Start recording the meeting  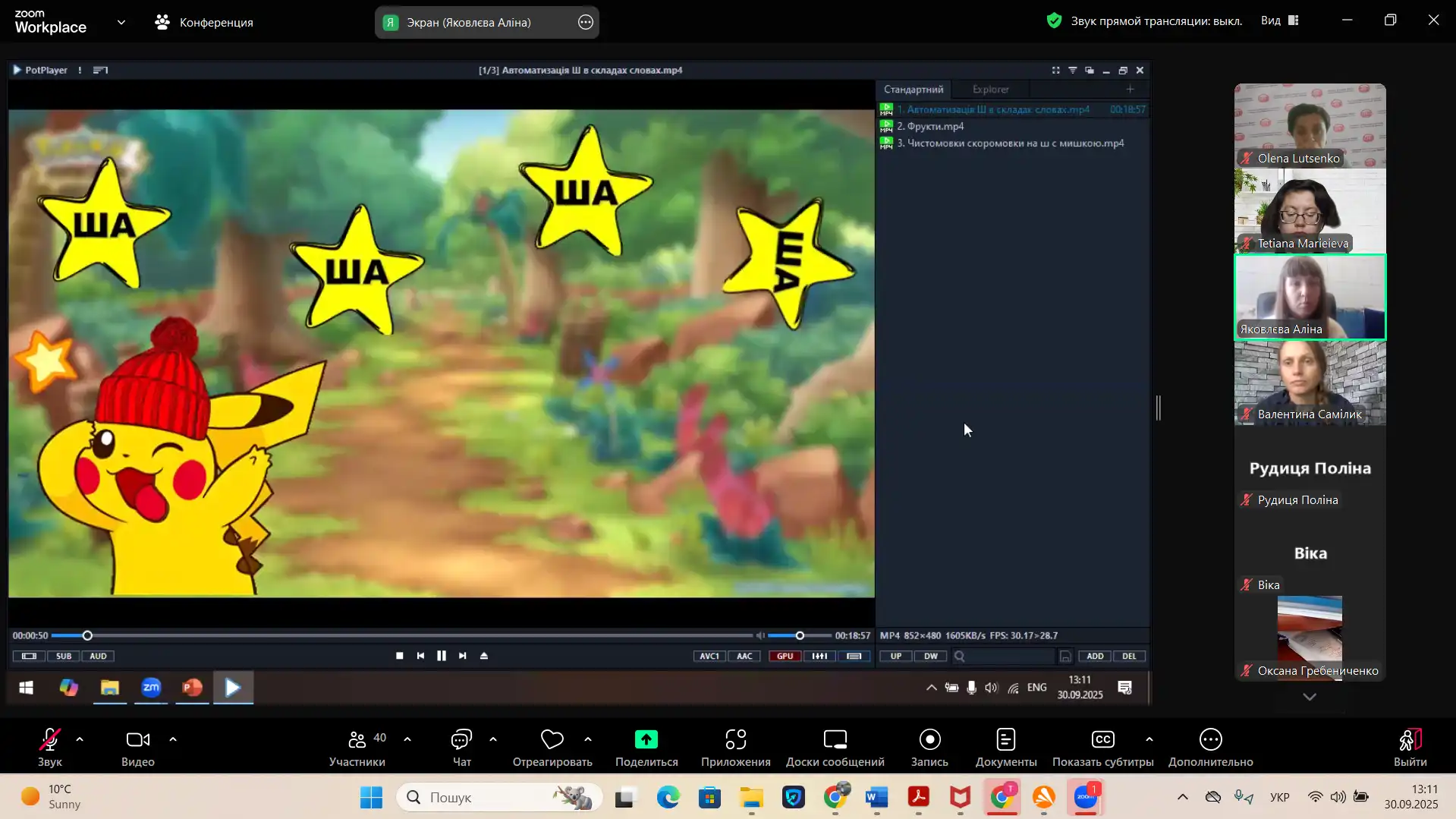929,748
